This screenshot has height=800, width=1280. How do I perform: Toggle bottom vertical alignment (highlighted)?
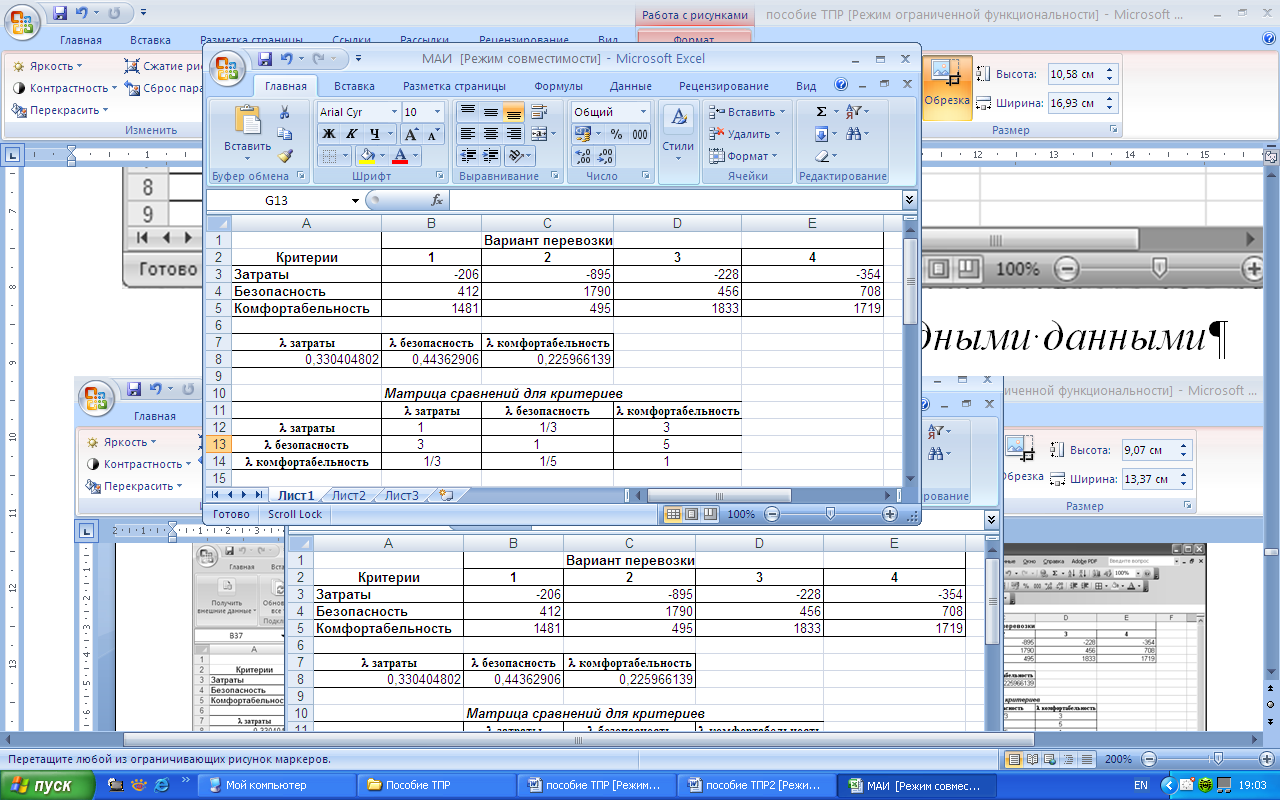pyautogui.click(x=513, y=112)
